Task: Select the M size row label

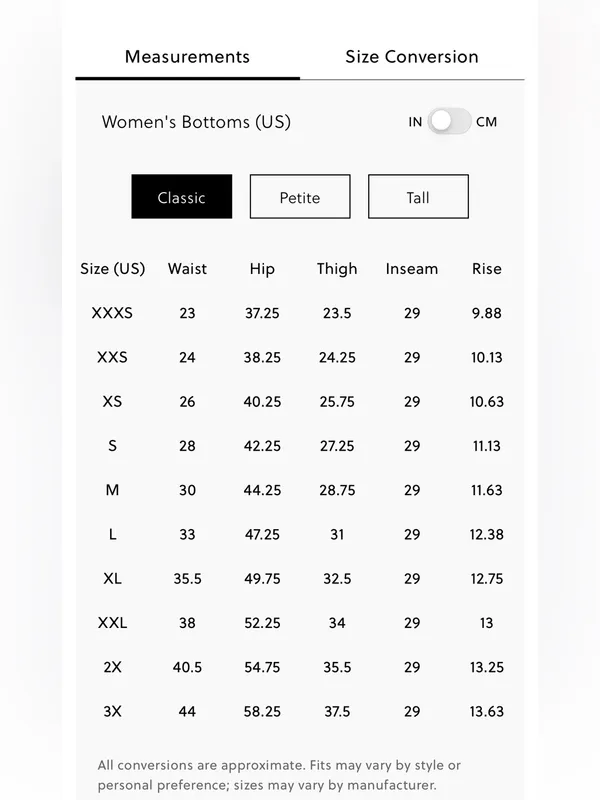Action: (112, 490)
